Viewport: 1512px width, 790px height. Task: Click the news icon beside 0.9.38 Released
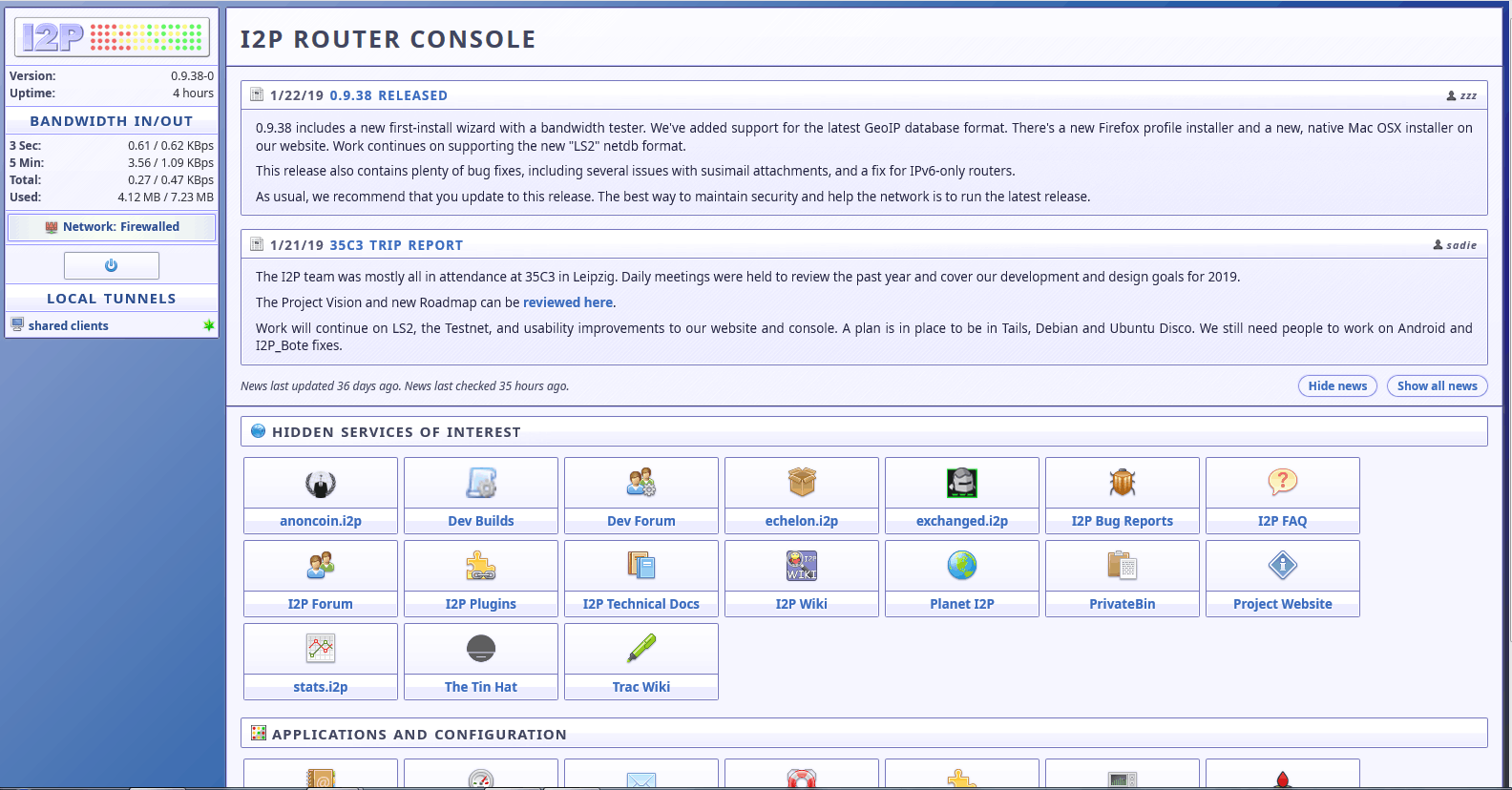tap(257, 94)
